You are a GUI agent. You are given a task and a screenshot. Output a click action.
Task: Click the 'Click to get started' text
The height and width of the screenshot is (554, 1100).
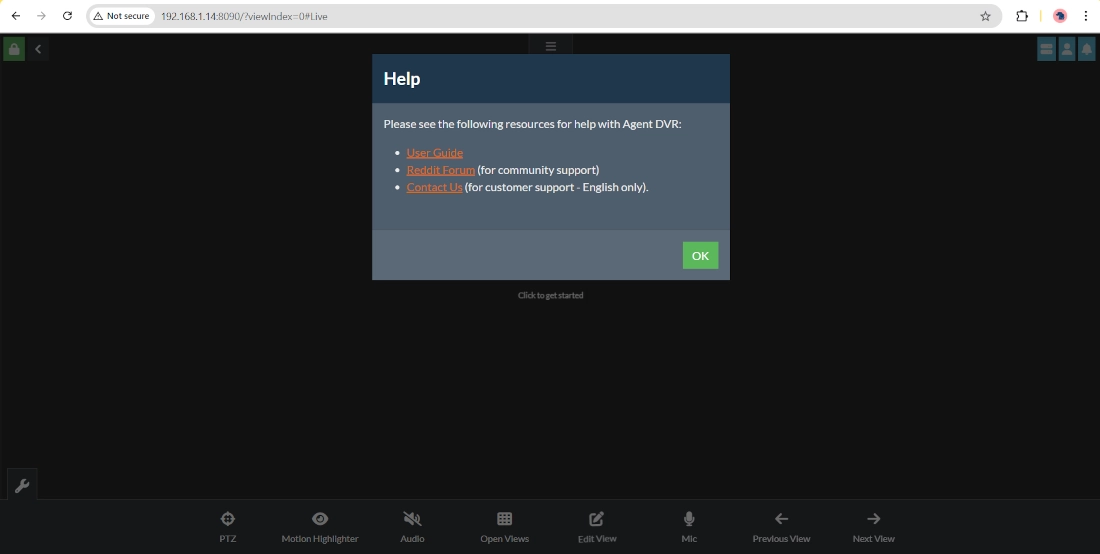coord(551,295)
